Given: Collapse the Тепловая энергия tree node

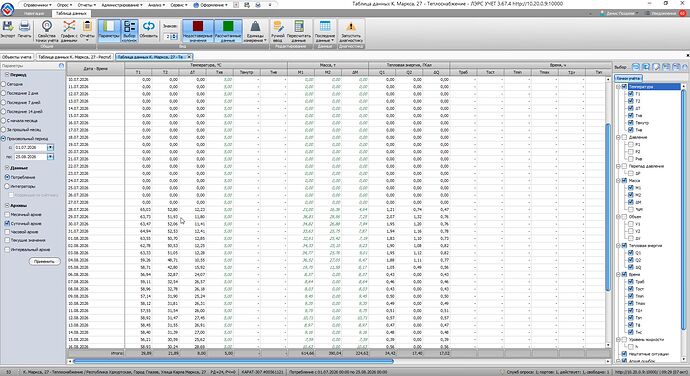Looking at the screenshot, I should (618, 246).
